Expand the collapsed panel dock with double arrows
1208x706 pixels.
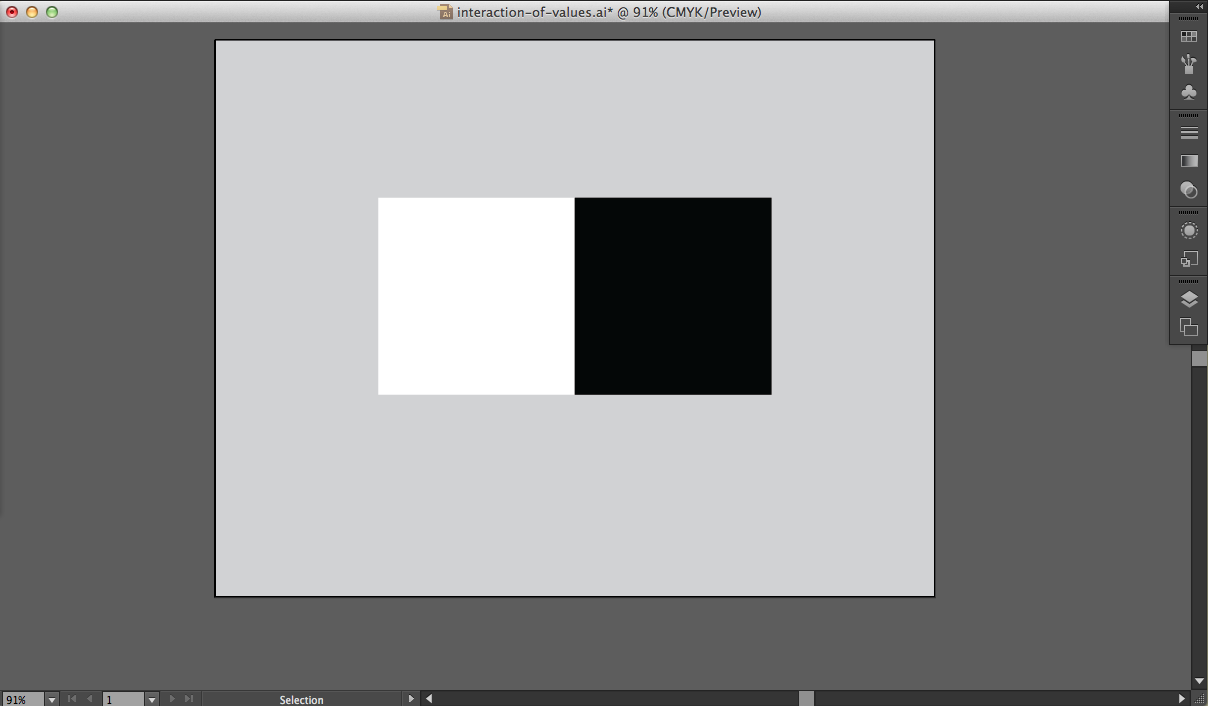(1199, 6)
